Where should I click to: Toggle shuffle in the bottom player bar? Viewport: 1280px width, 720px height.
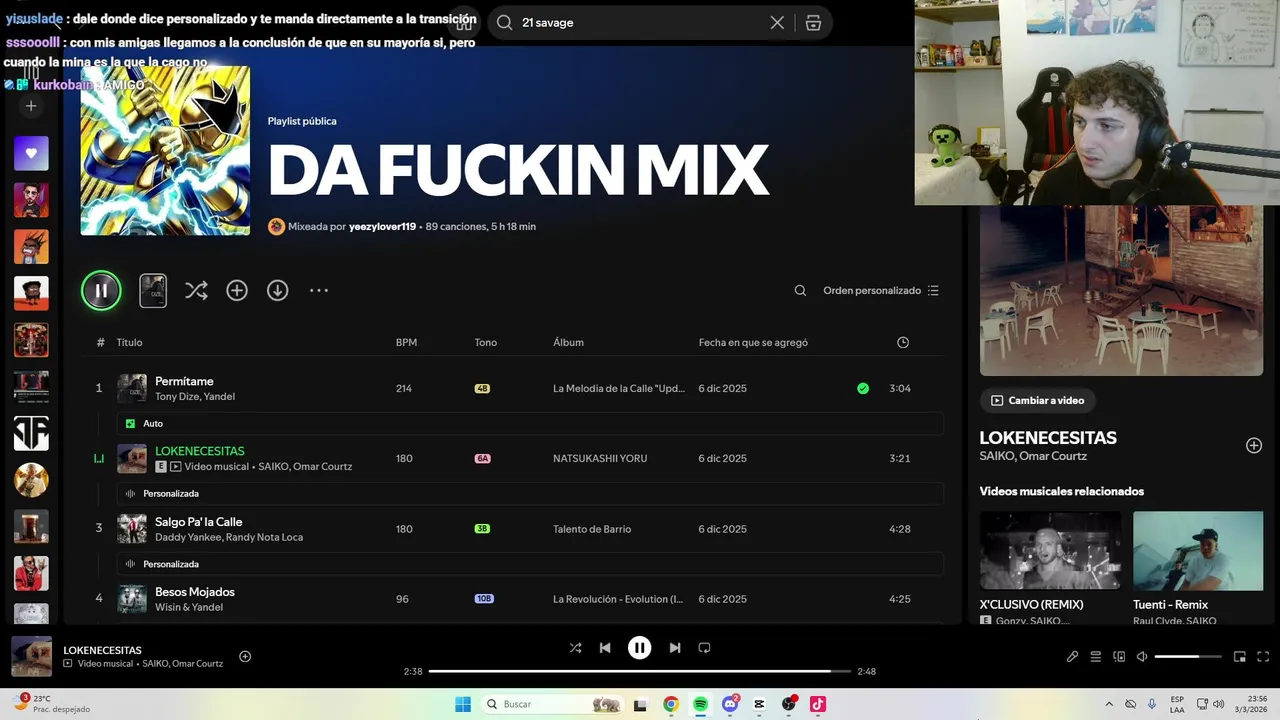point(575,648)
